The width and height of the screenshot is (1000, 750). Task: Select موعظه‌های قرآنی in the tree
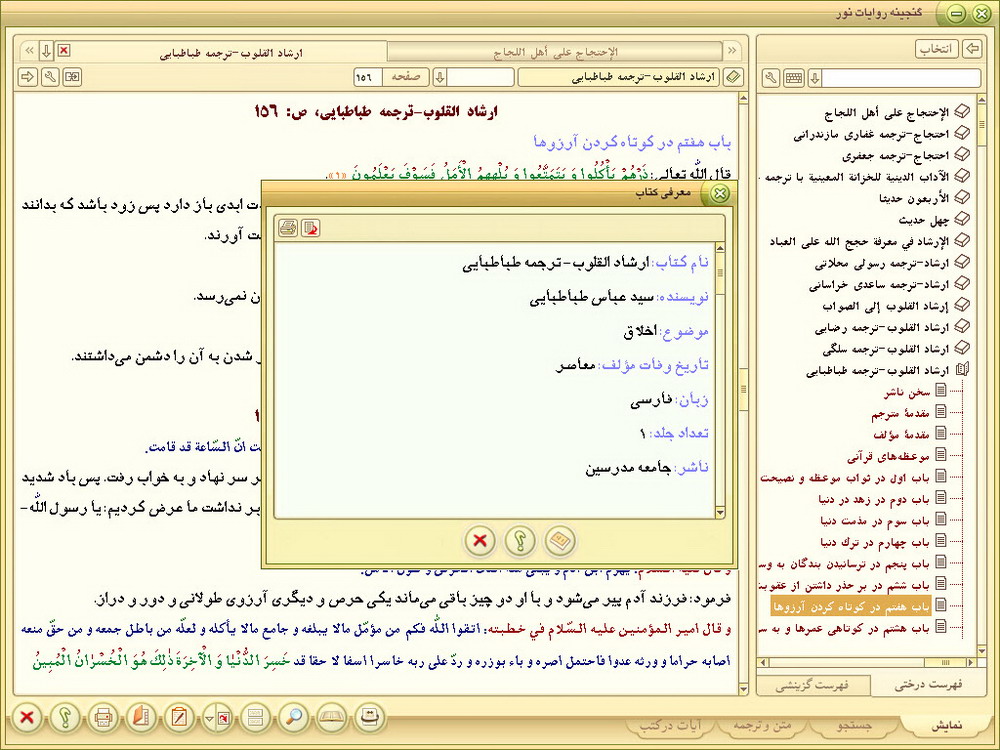[x=888, y=456]
